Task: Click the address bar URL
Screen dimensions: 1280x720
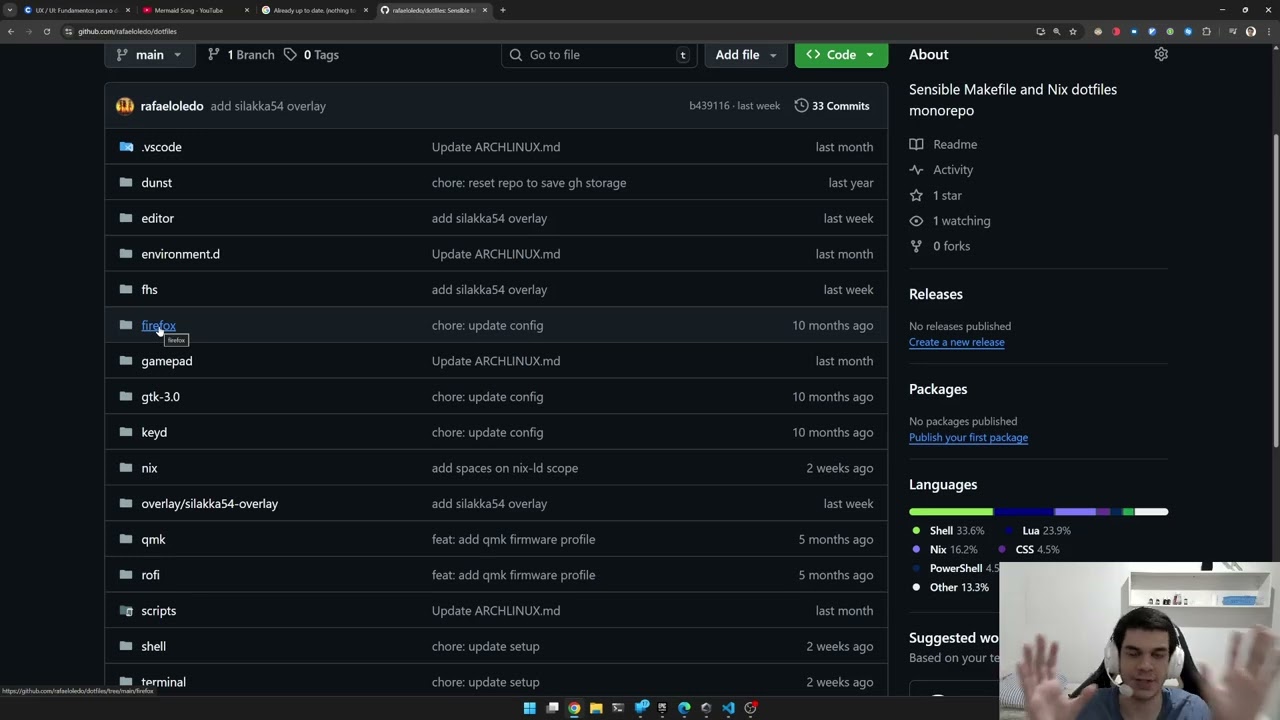Action: click(x=127, y=31)
